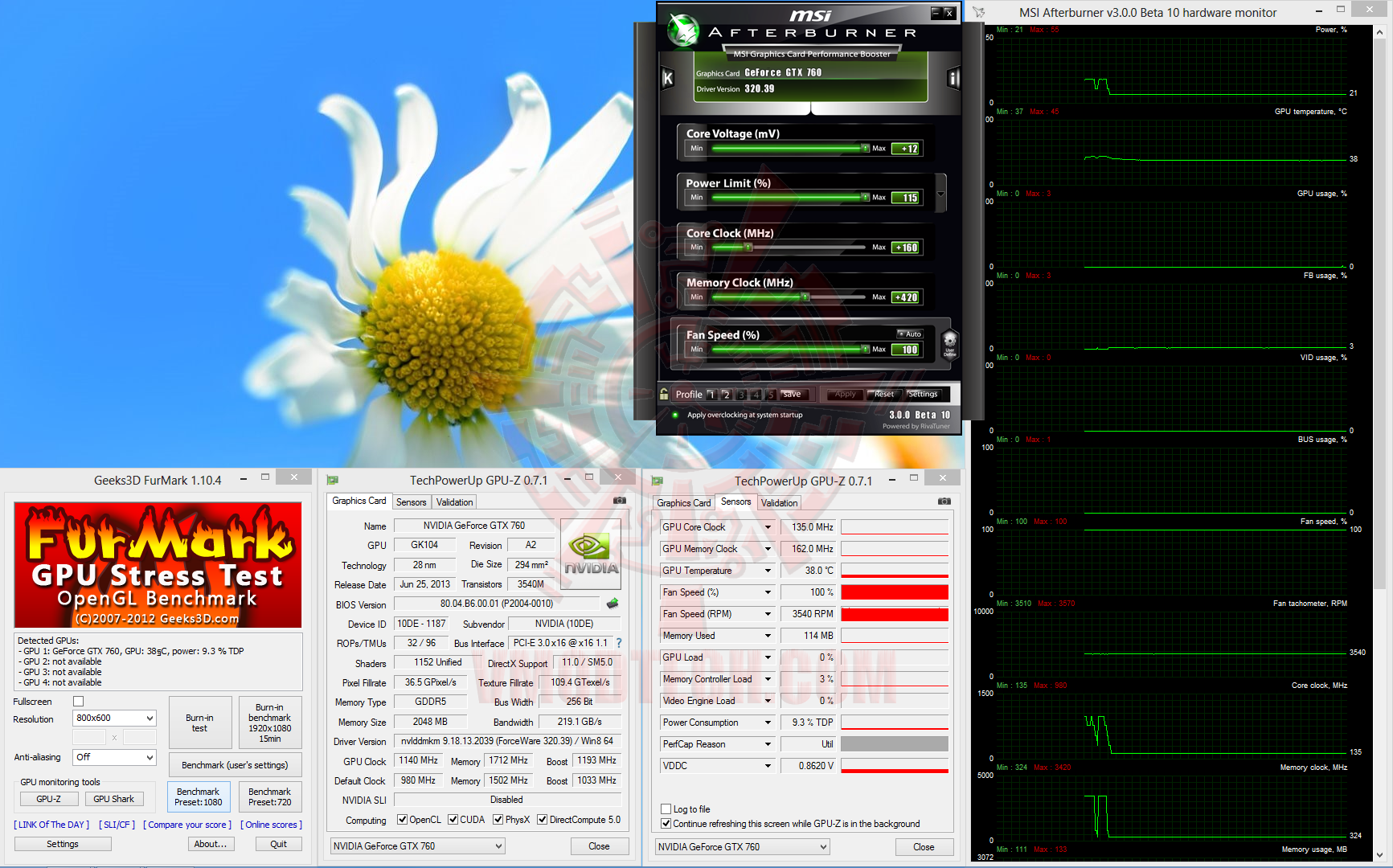The height and width of the screenshot is (868, 1393).
Task: Uncheck the DirectCompute 5.0 checkbox
Action: click(543, 820)
